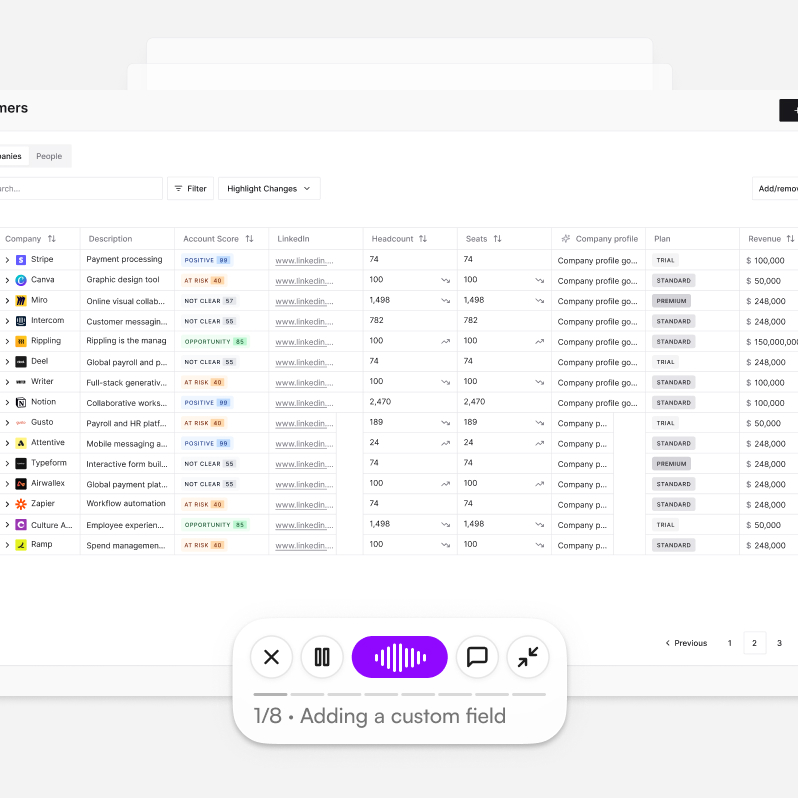This screenshot has height=798, width=798.
Task: Click the Add/remove columns button
Action: click(x=775, y=188)
